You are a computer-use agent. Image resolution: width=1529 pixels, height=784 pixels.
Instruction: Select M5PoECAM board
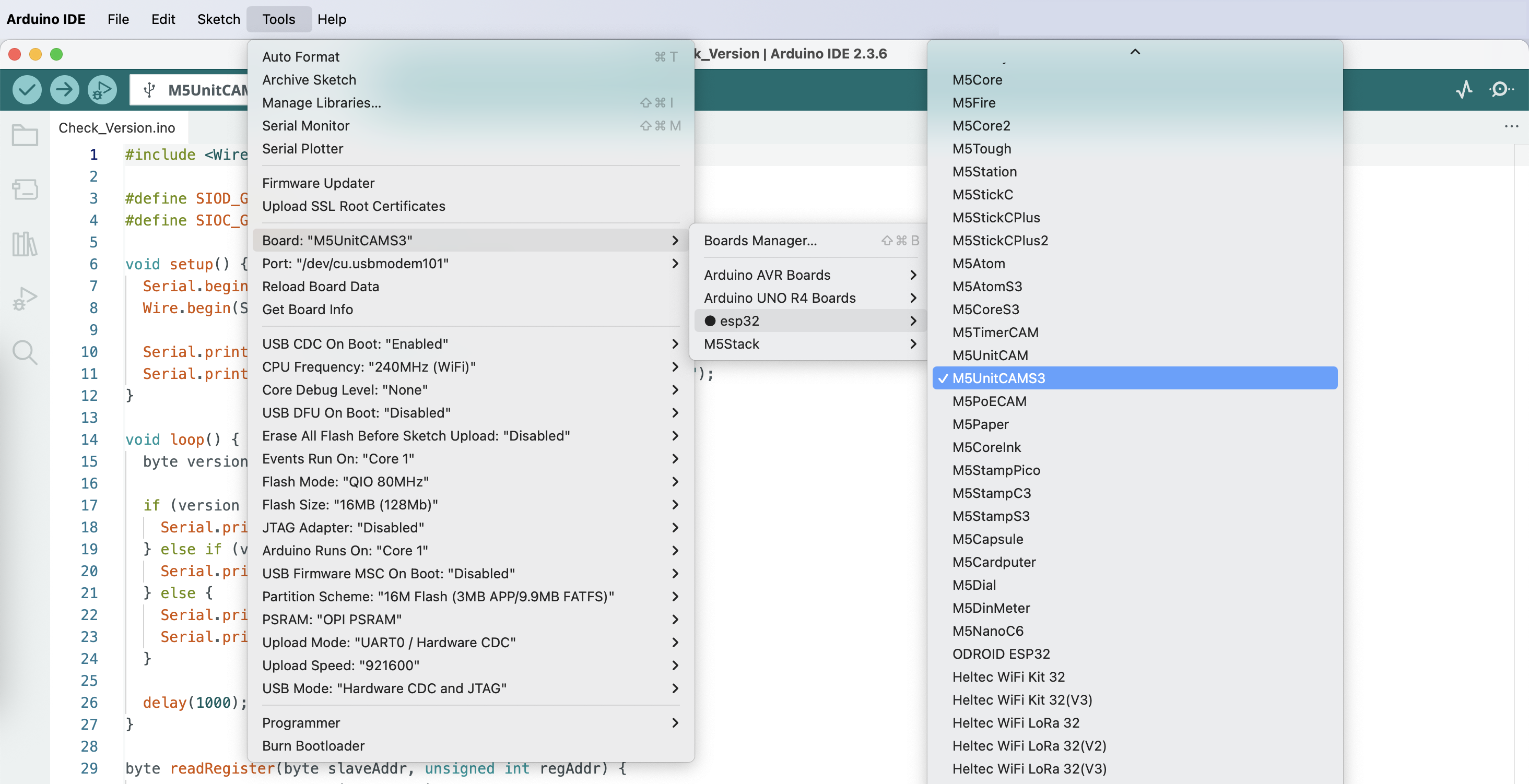click(x=1135, y=401)
